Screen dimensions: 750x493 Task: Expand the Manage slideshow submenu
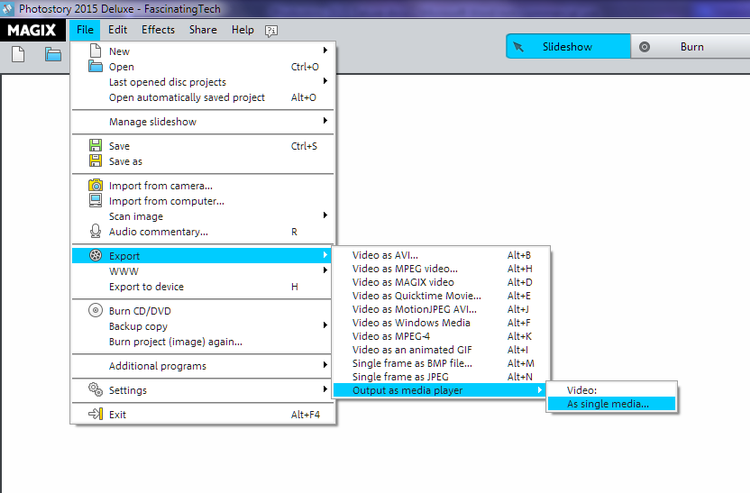coord(325,121)
